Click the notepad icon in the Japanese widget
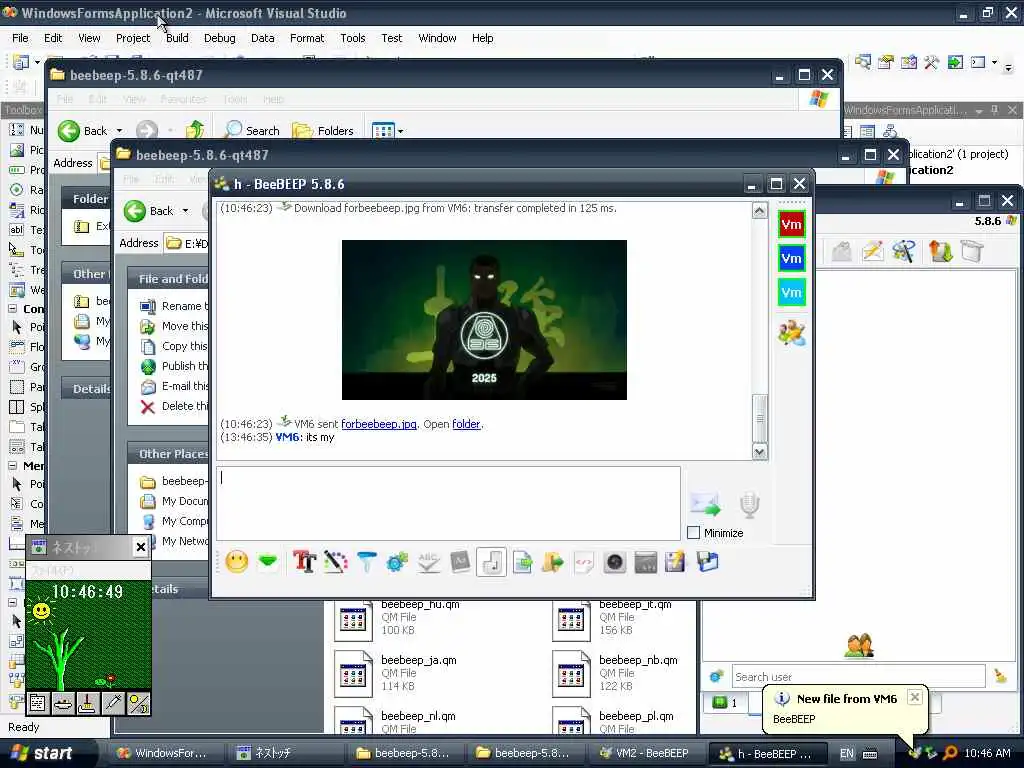The height and width of the screenshot is (768, 1024). [38, 703]
